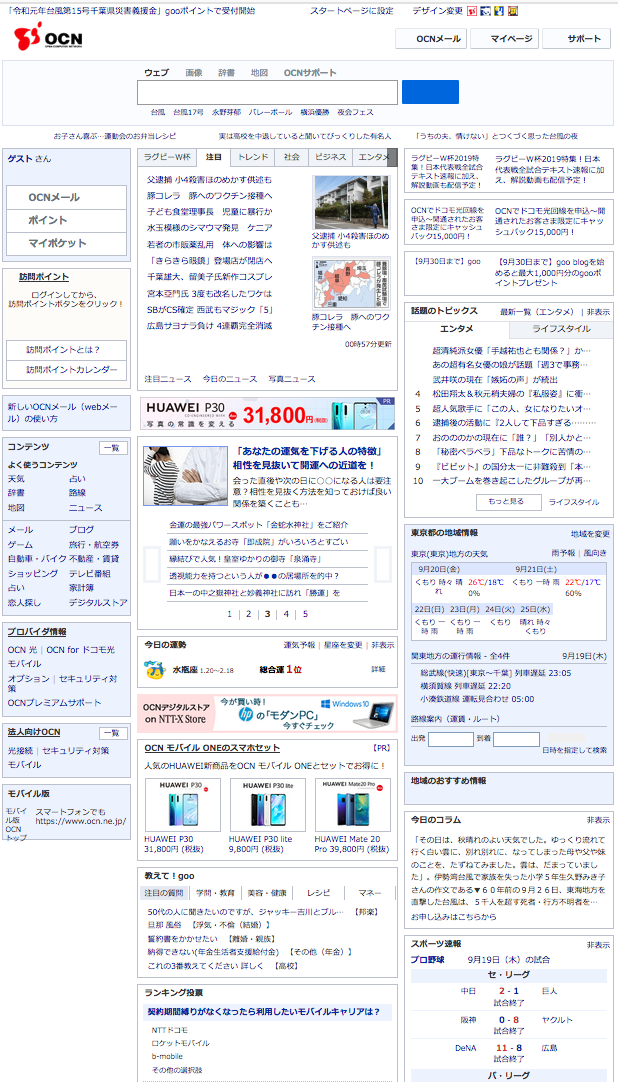Open the 詳細 horoscope detail link

click(379, 669)
